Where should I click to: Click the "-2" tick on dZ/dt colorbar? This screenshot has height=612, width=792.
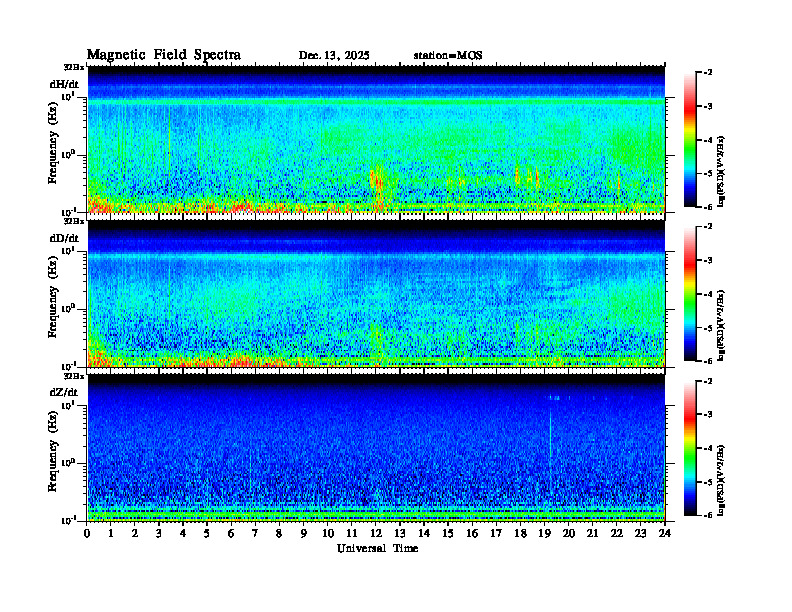pyautogui.click(x=709, y=381)
